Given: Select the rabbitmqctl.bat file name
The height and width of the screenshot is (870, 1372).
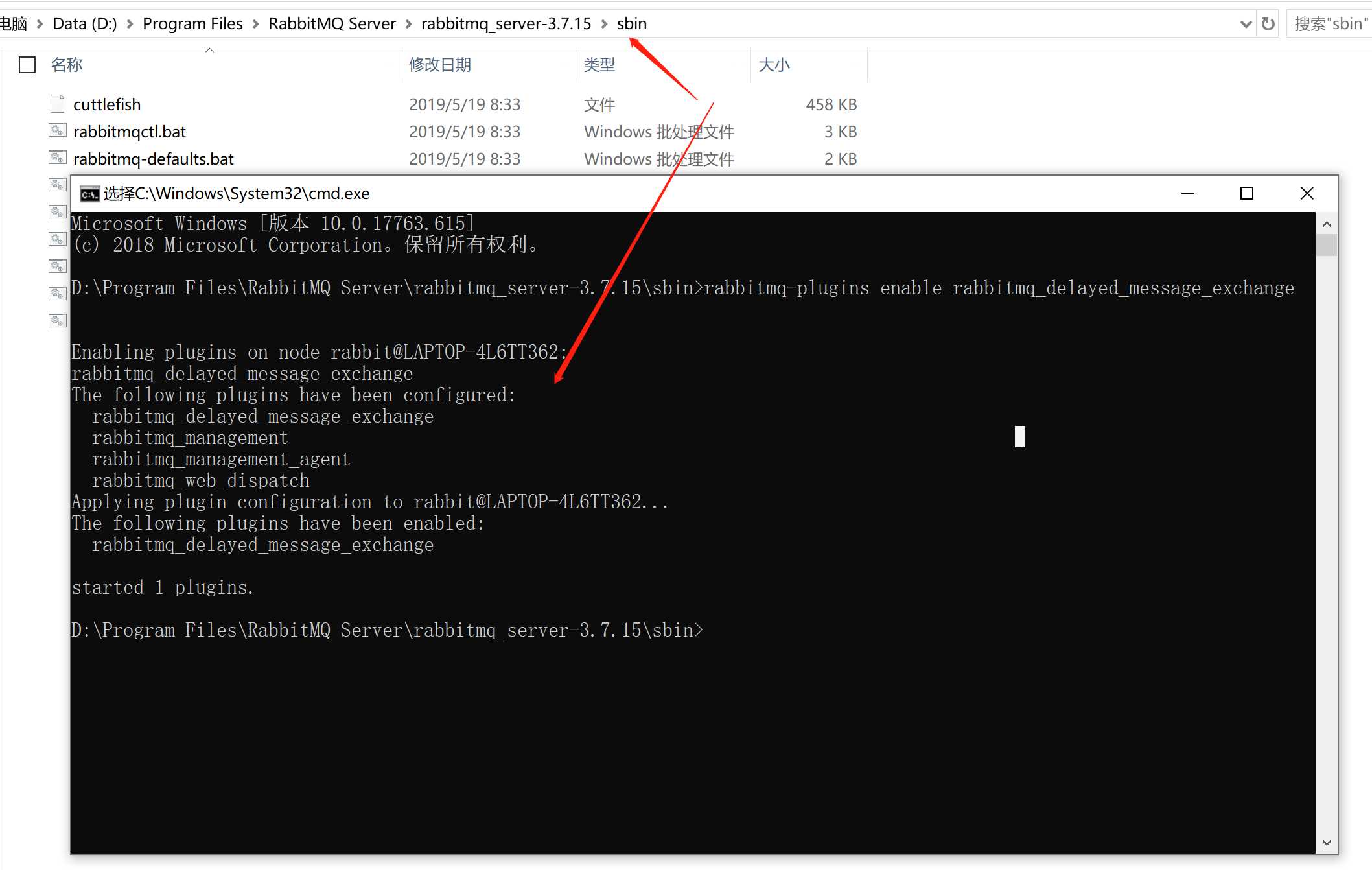Looking at the screenshot, I should 130,132.
